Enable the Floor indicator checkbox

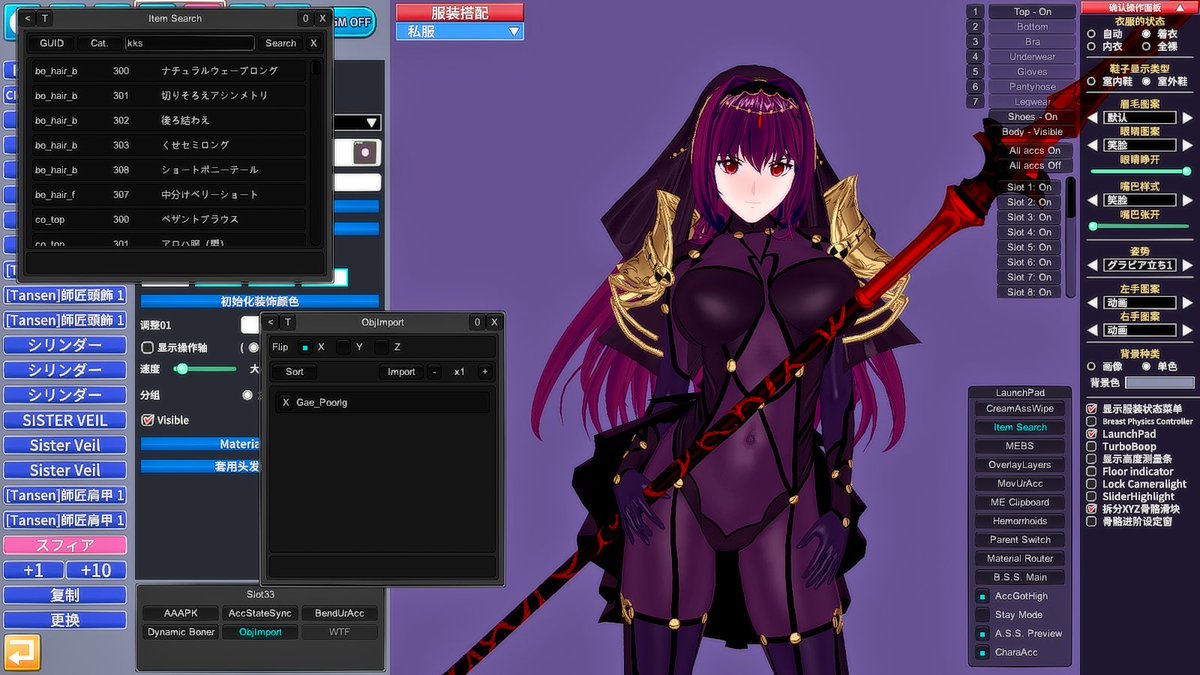pyautogui.click(x=1091, y=471)
